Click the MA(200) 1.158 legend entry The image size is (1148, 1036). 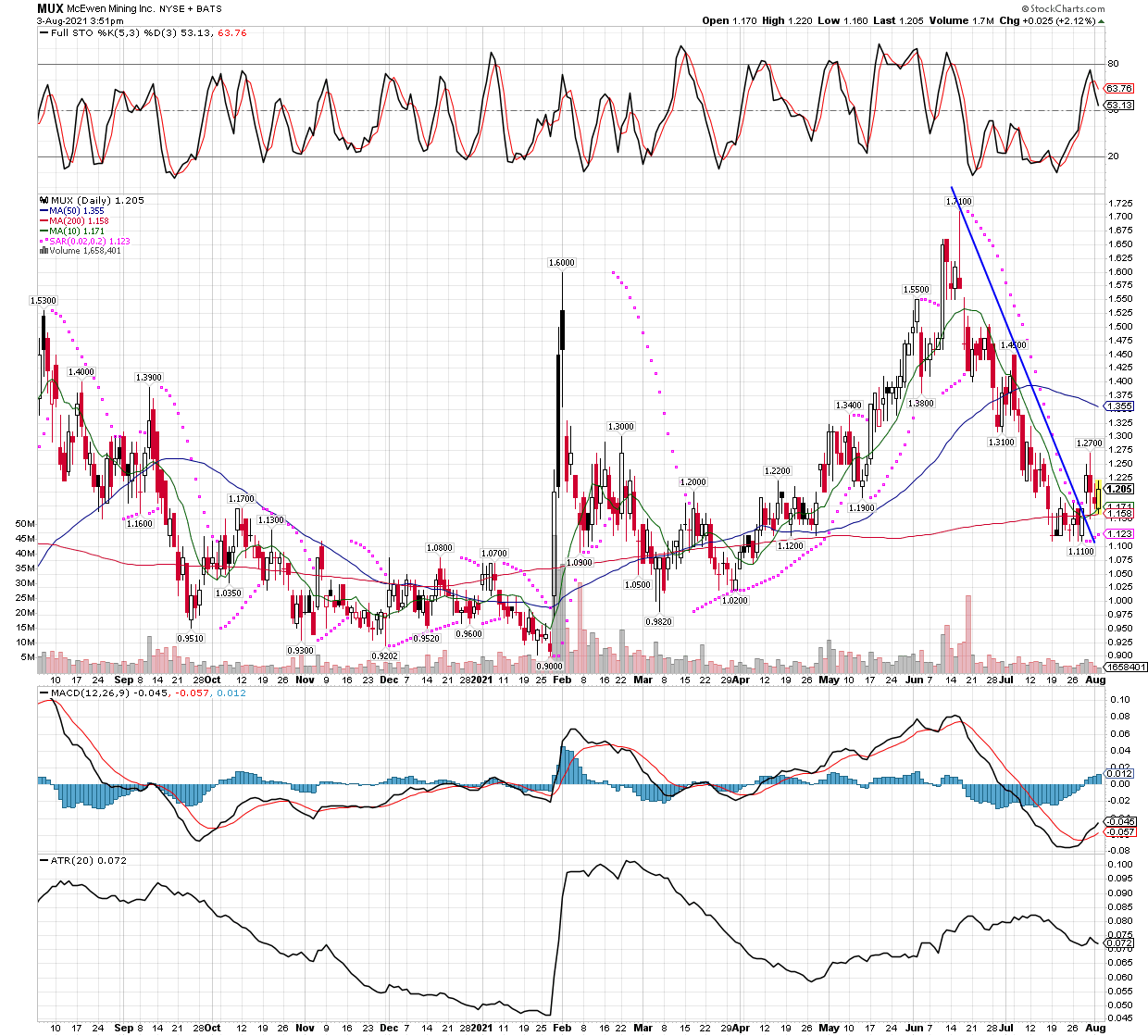74,221
